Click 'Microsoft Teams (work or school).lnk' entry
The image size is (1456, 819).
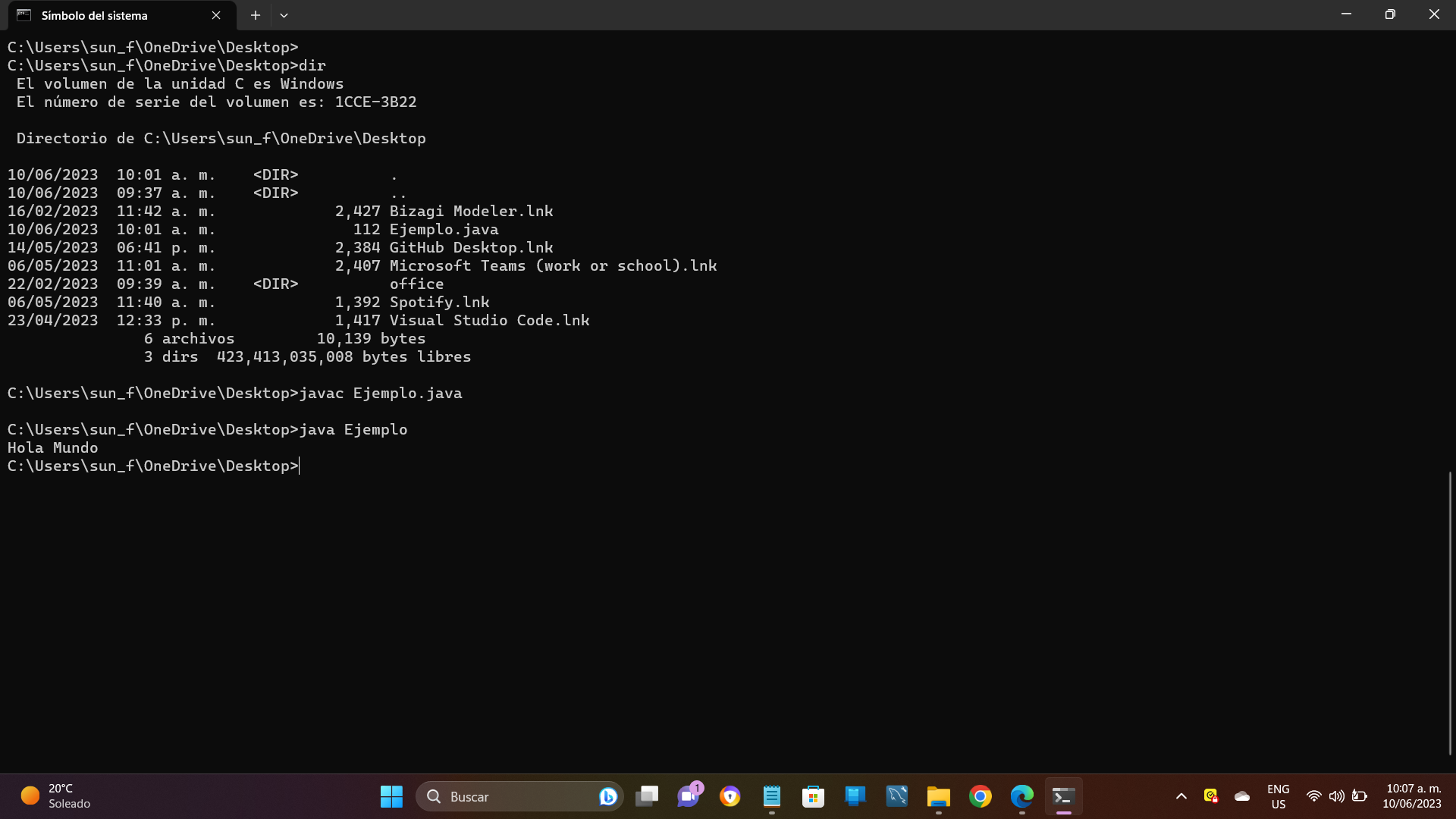tap(554, 265)
